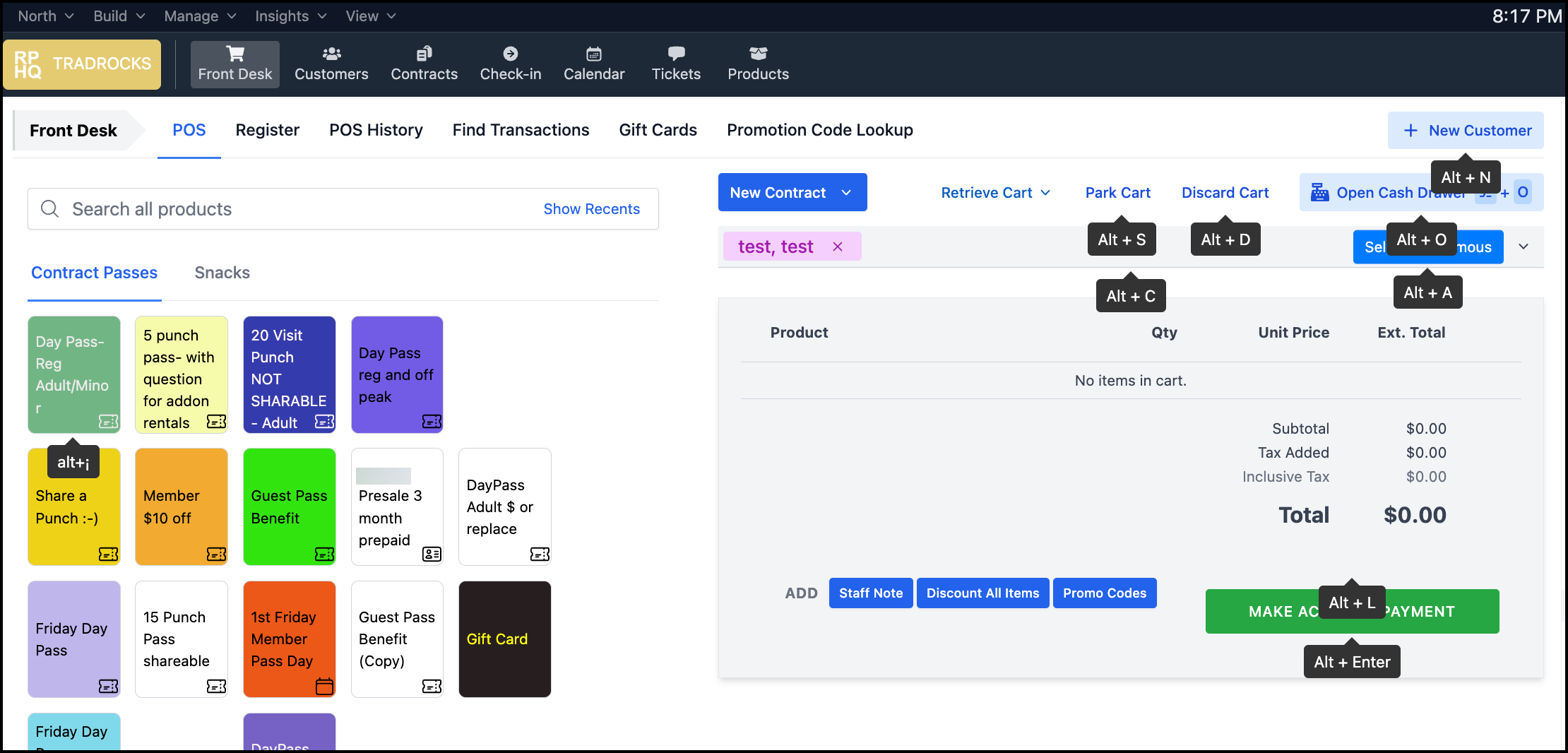Select the black Gift Card tile
Viewport: 1568px width, 753px height.
(x=504, y=639)
